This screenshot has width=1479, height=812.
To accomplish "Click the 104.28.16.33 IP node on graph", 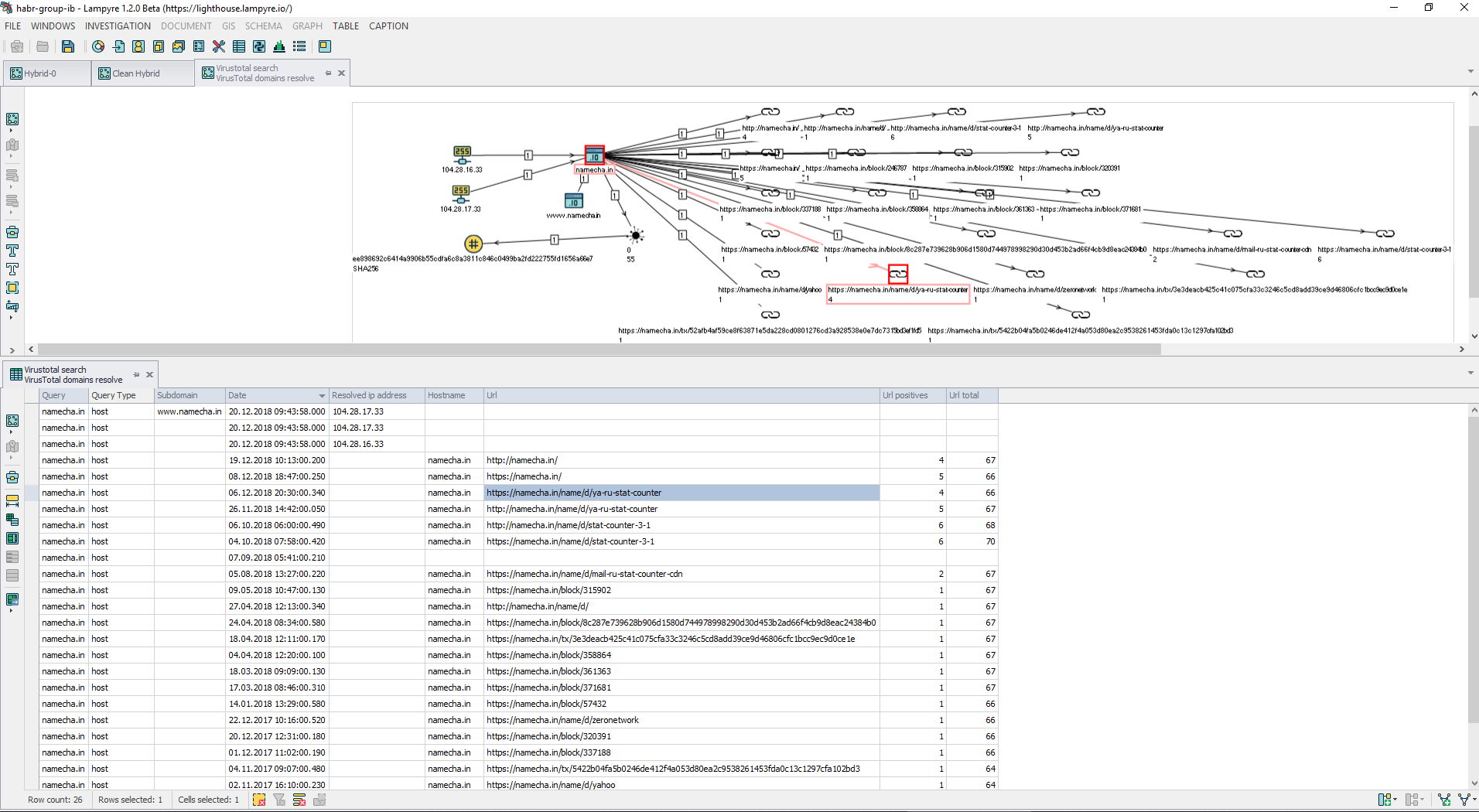I will coord(462,155).
